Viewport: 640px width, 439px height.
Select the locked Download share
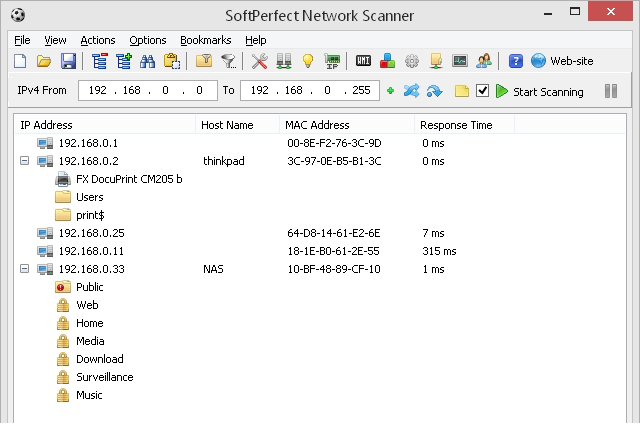[x=89, y=359]
